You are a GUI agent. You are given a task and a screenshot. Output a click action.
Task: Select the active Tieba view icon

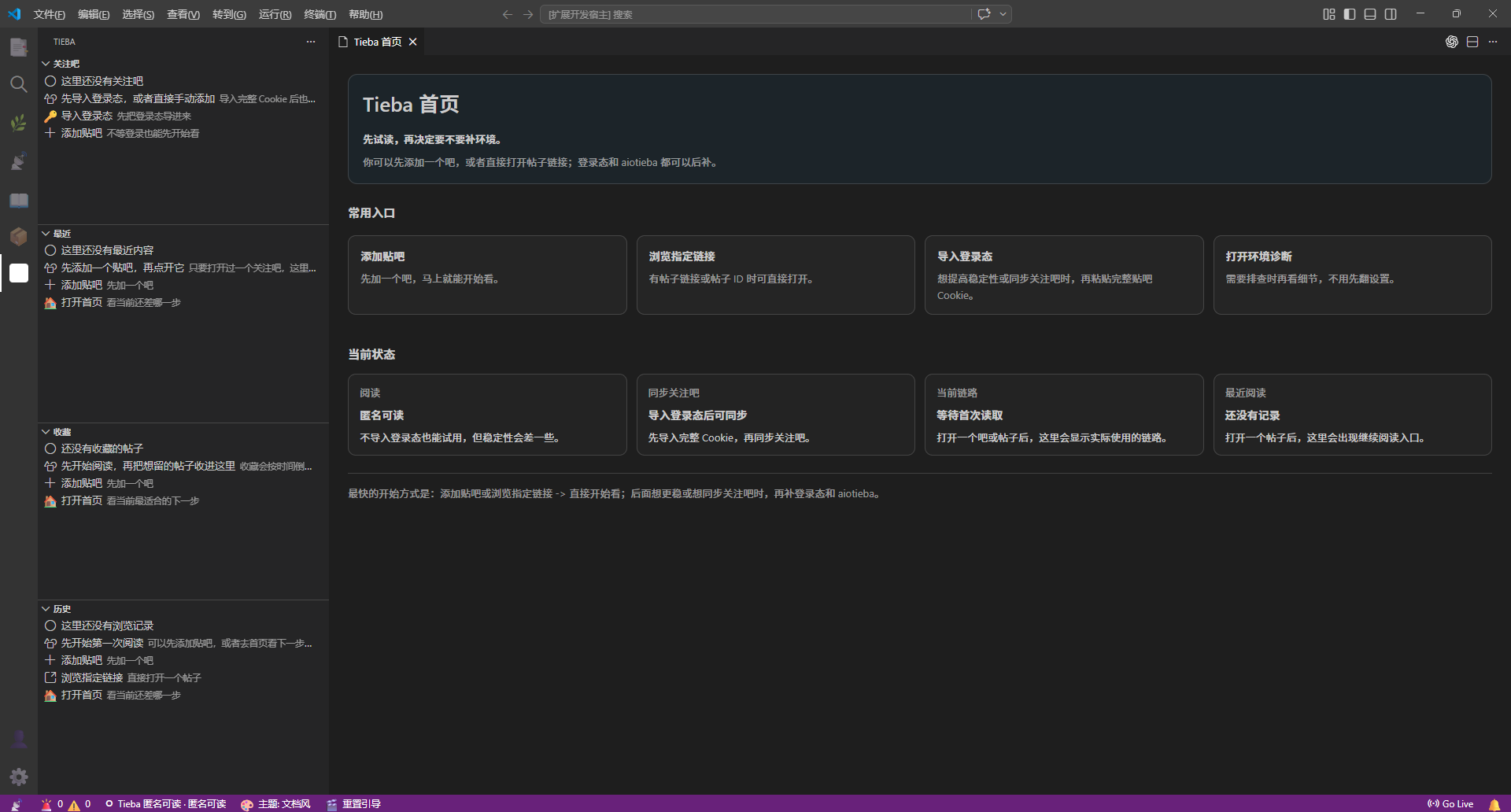click(x=19, y=273)
